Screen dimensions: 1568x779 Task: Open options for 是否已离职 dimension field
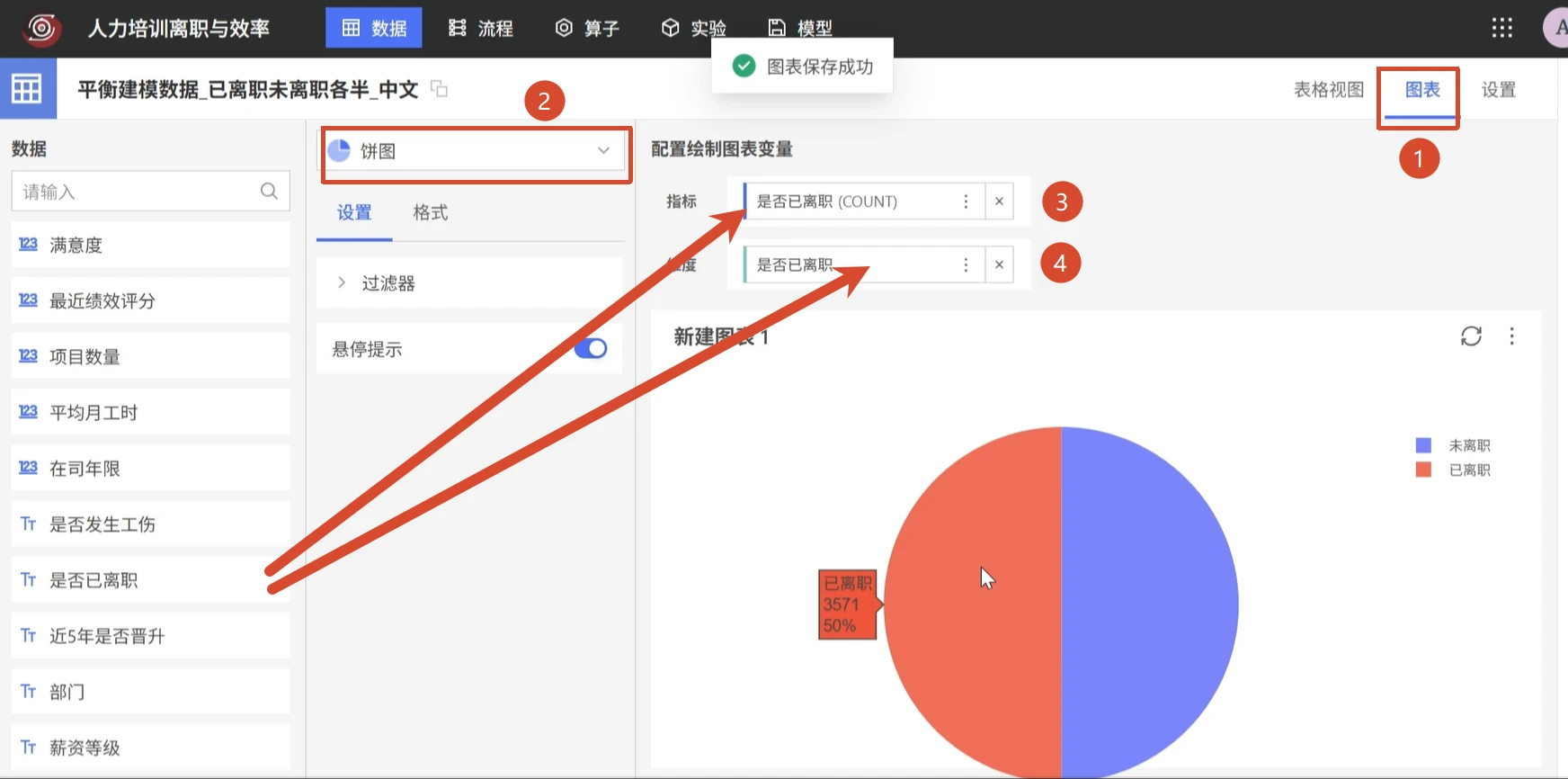(966, 264)
